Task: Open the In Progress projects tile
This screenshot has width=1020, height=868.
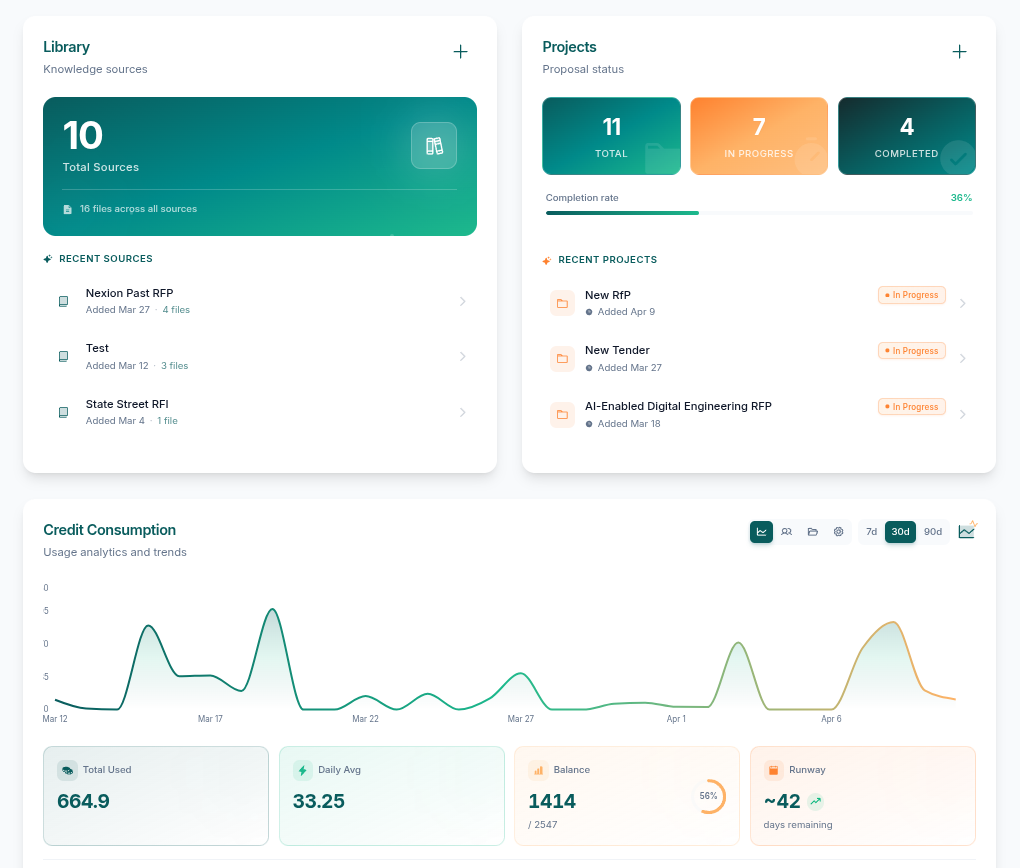Action: point(759,136)
